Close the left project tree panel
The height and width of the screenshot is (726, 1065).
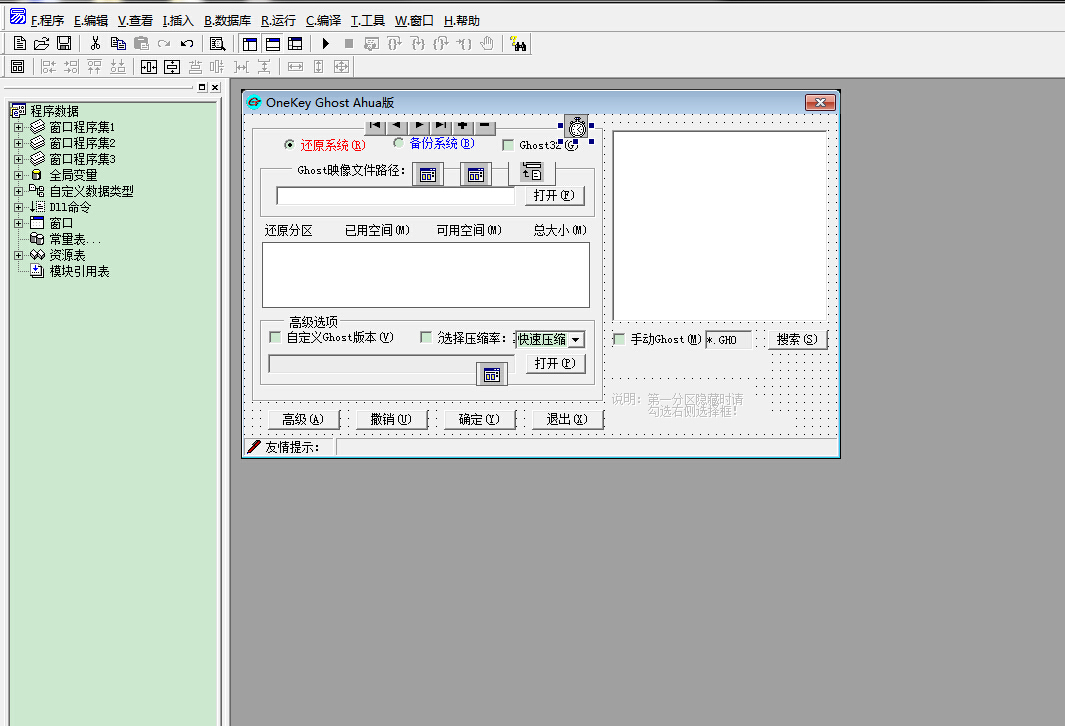(215, 88)
